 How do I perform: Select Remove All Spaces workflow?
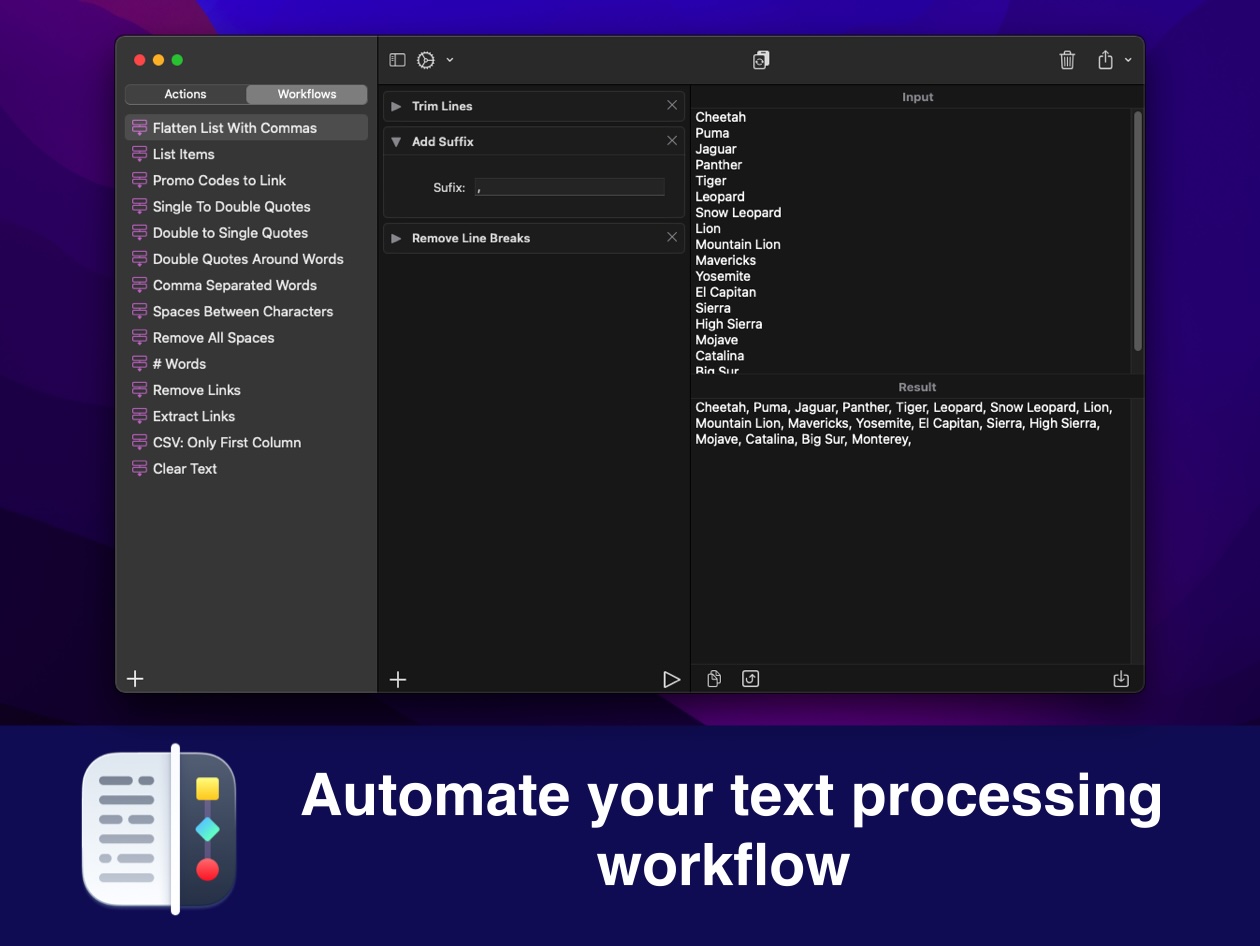pos(246,337)
